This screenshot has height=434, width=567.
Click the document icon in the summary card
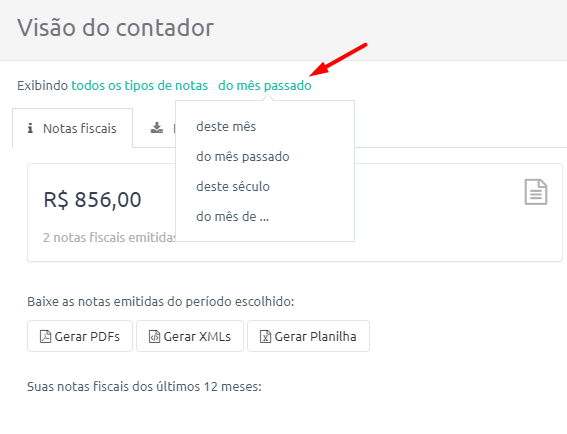click(536, 192)
